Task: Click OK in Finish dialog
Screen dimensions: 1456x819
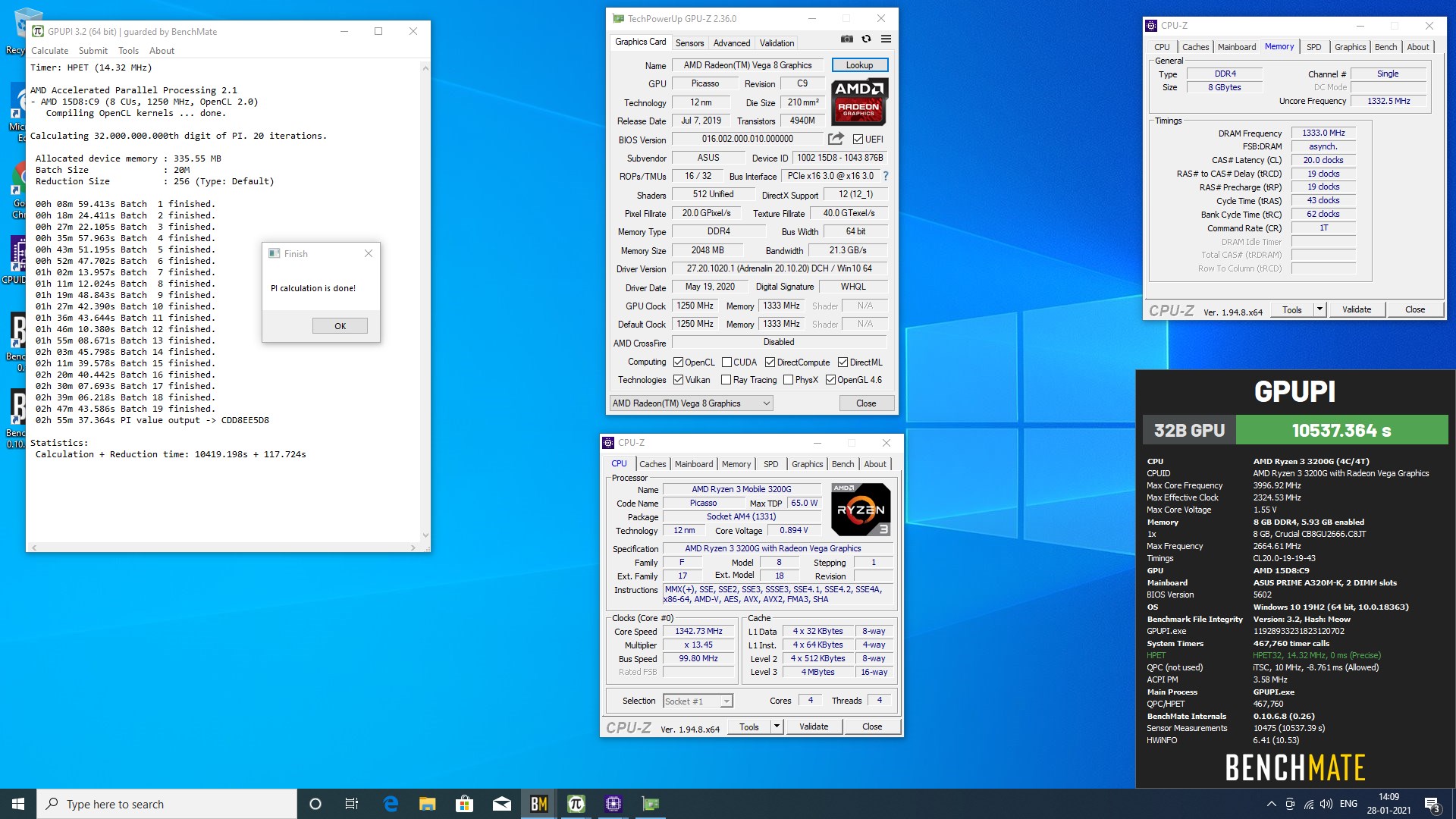Action: [x=340, y=326]
